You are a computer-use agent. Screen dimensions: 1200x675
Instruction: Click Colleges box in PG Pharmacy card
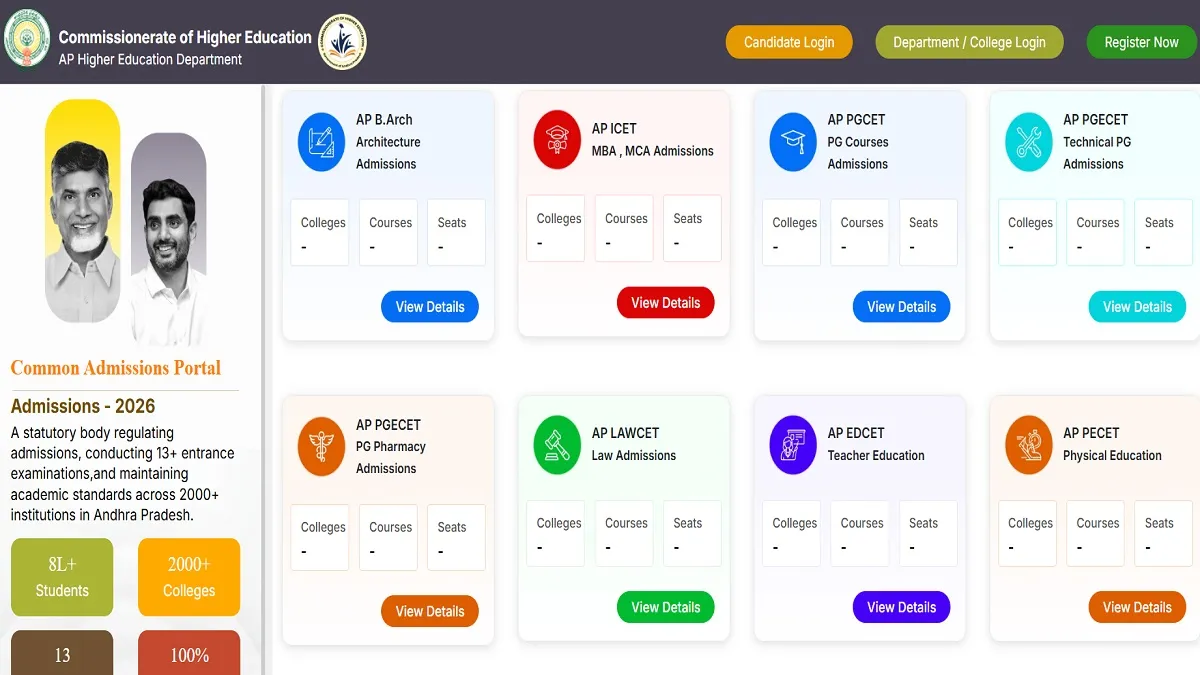pyautogui.click(x=320, y=538)
